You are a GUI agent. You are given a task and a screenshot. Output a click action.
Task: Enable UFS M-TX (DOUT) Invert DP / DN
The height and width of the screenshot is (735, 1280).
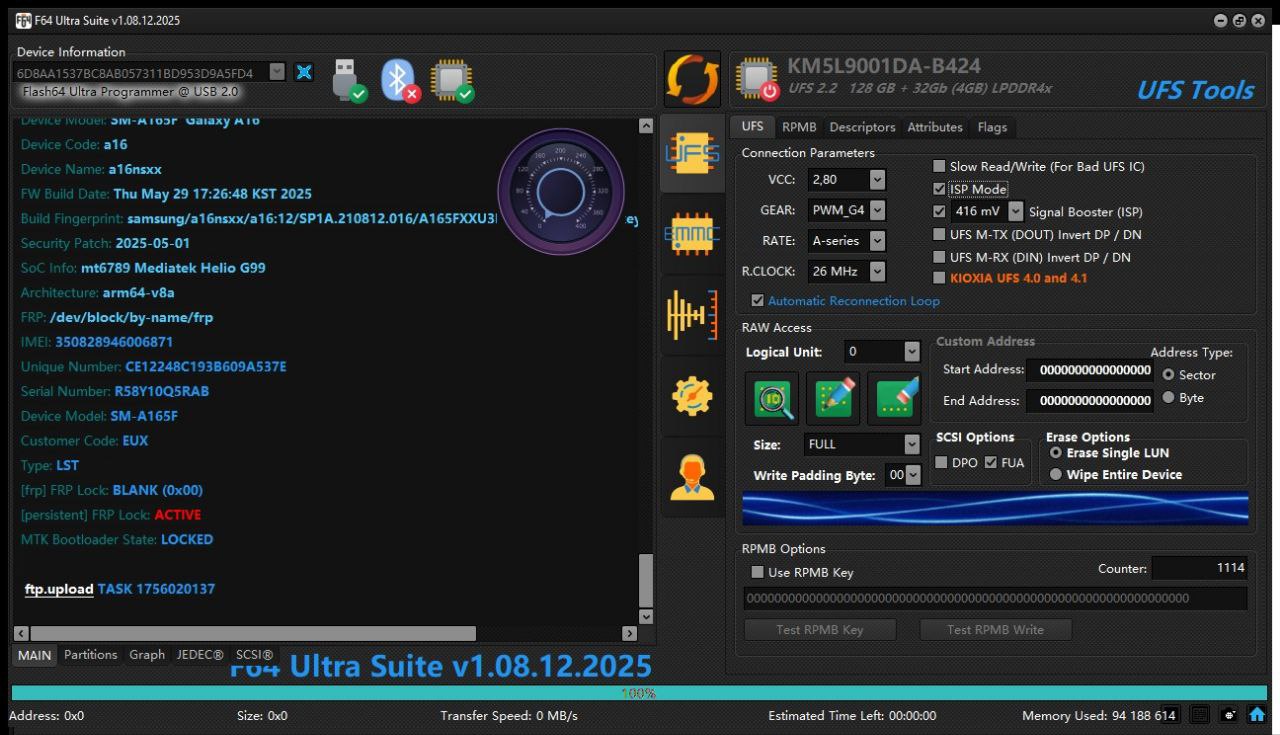pyautogui.click(x=939, y=235)
